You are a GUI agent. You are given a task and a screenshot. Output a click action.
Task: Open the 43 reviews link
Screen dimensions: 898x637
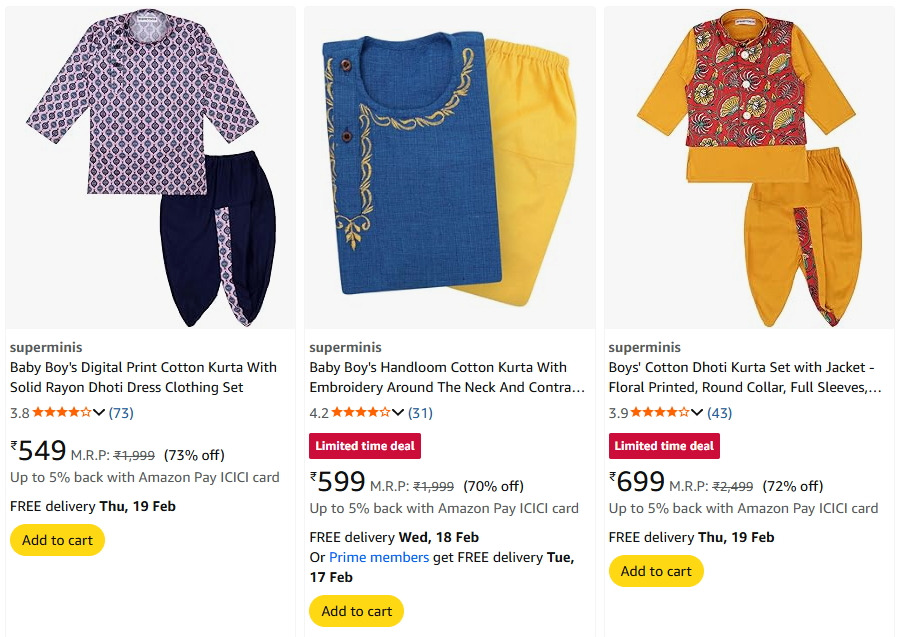pyautogui.click(x=720, y=412)
